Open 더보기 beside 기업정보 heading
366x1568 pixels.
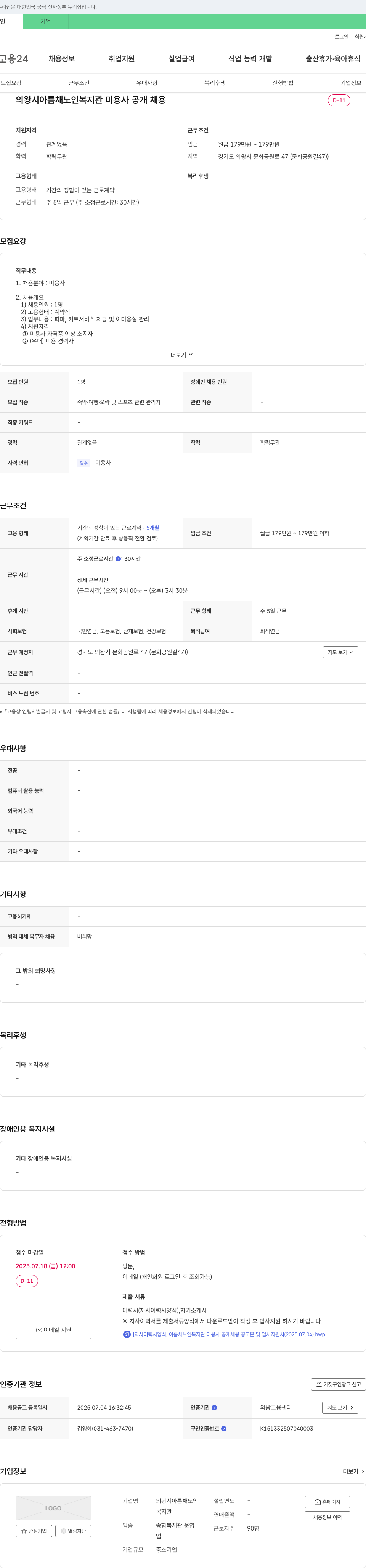click(354, 1471)
